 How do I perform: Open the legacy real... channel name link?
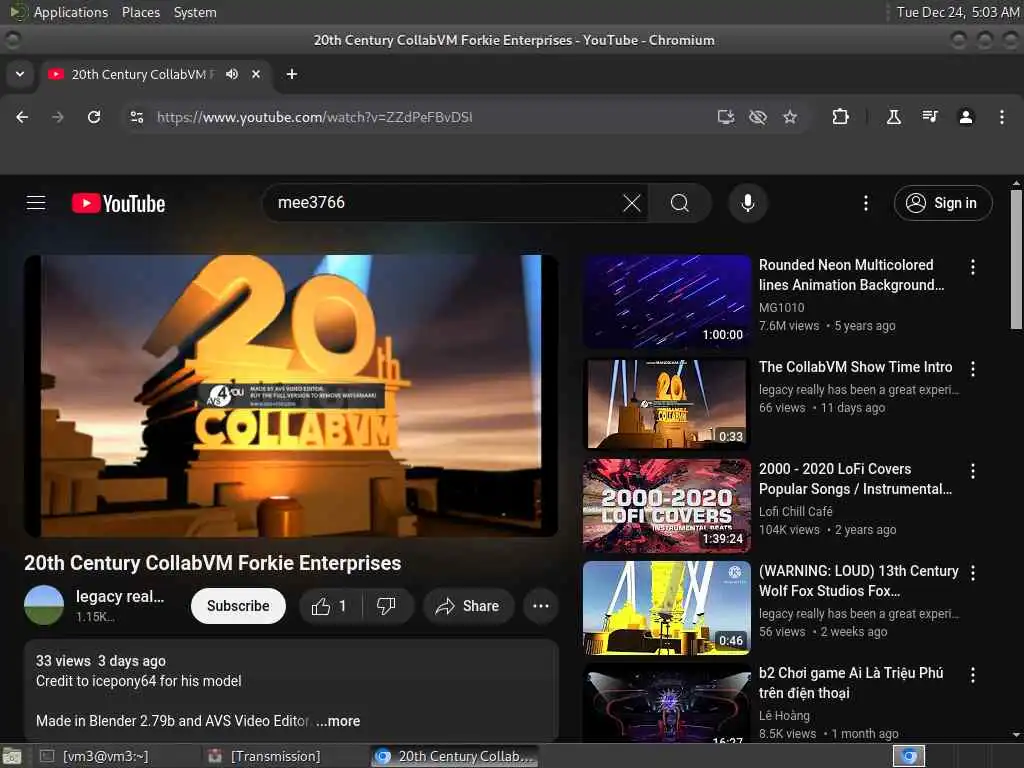coord(120,596)
